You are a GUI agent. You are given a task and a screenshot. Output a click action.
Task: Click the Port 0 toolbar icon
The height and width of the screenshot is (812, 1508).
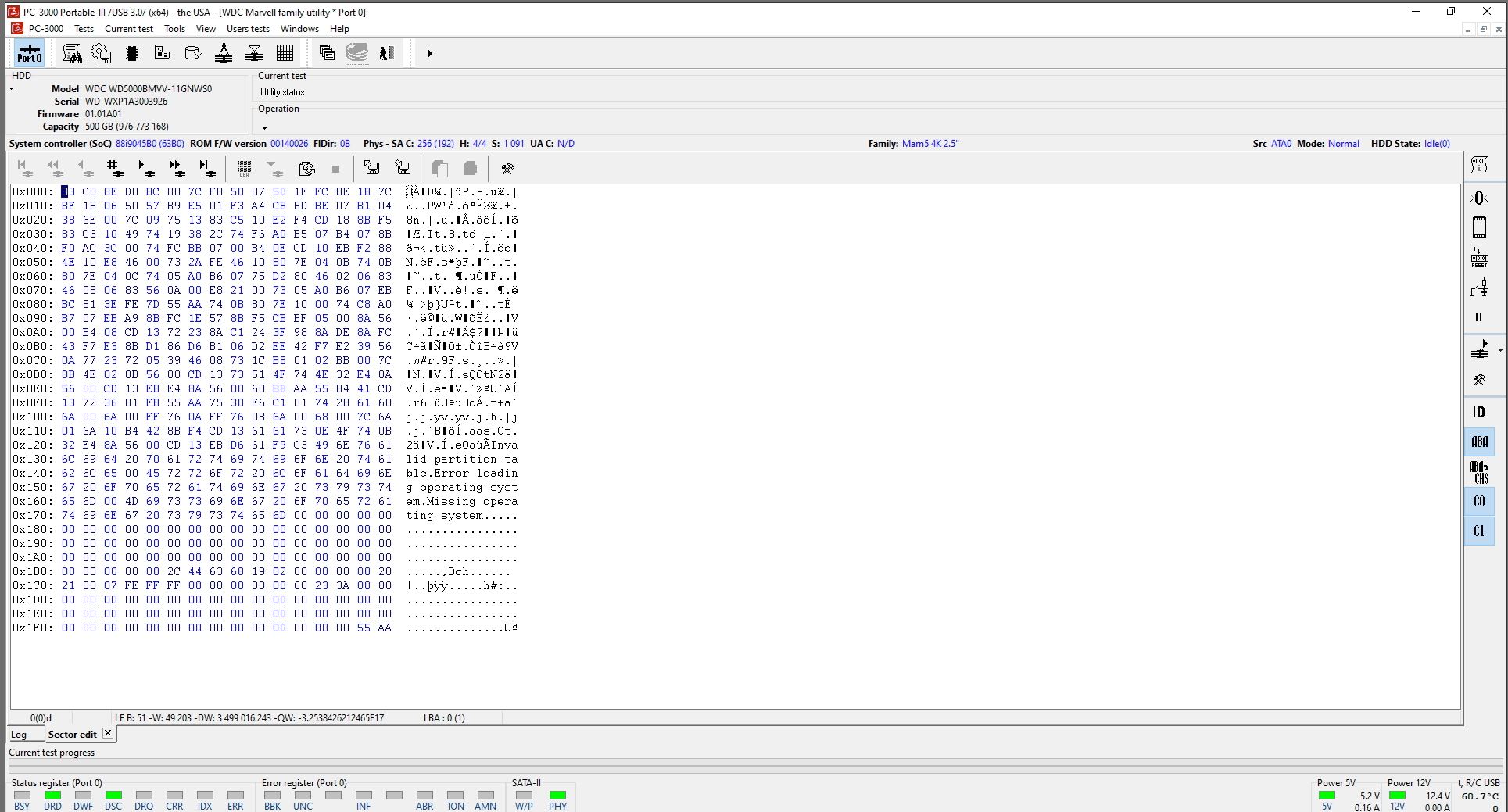pos(30,53)
